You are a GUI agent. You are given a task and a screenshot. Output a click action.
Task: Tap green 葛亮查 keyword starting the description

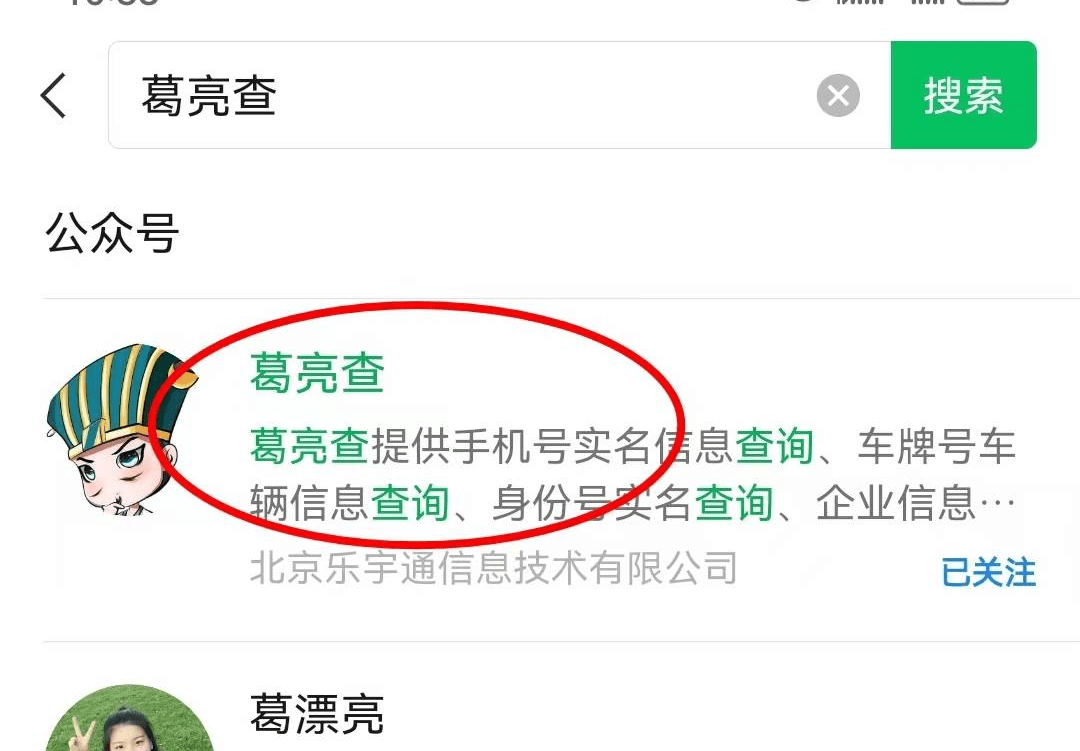coord(310,446)
